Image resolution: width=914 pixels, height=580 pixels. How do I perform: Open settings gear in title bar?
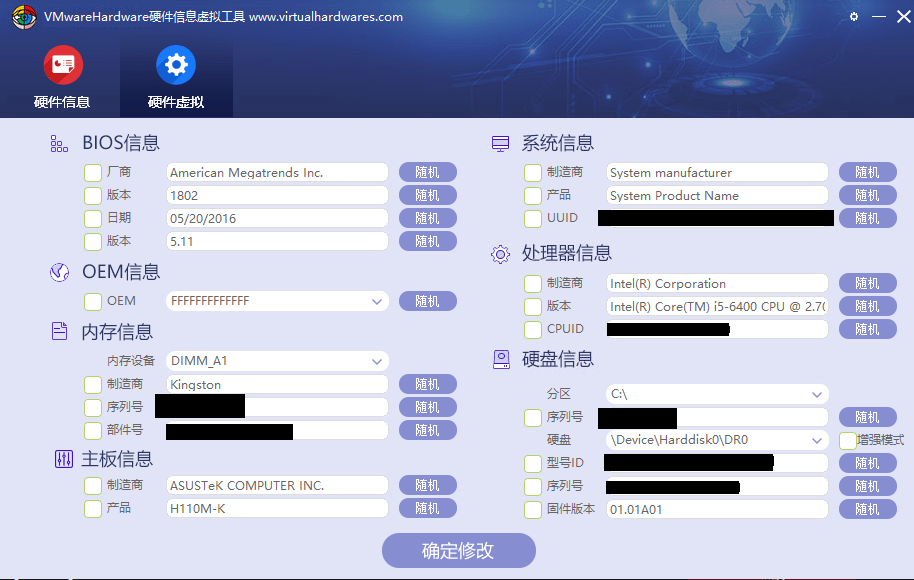(x=854, y=17)
